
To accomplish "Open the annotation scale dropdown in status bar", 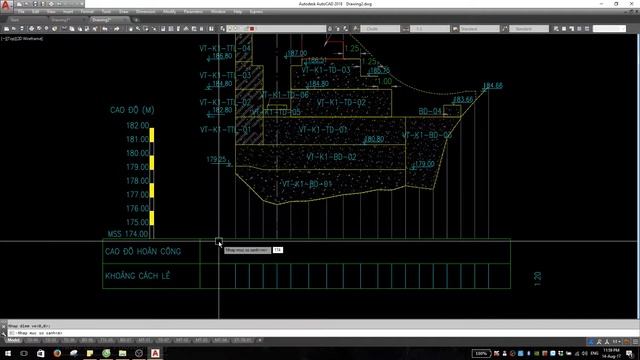I will pos(616,342).
